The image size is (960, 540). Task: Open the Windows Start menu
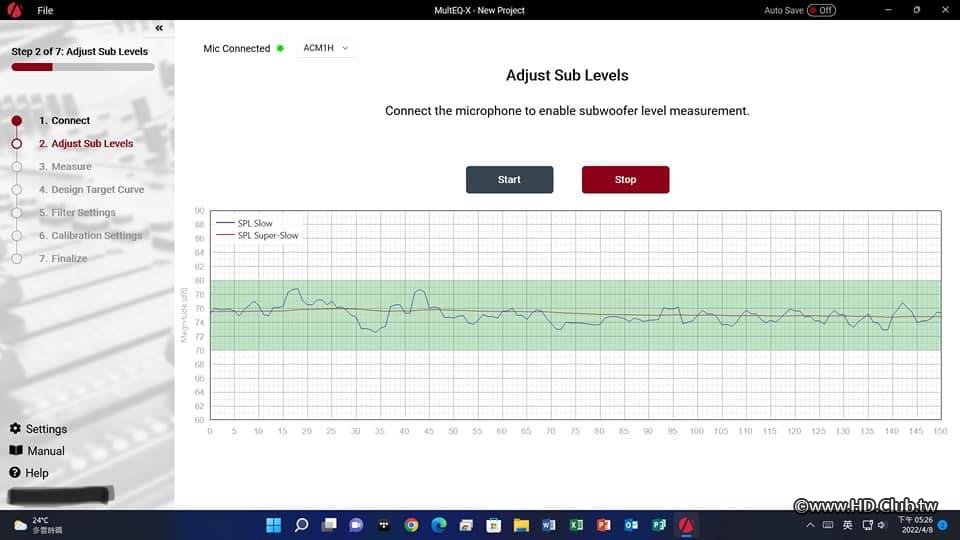pos(274,525)
